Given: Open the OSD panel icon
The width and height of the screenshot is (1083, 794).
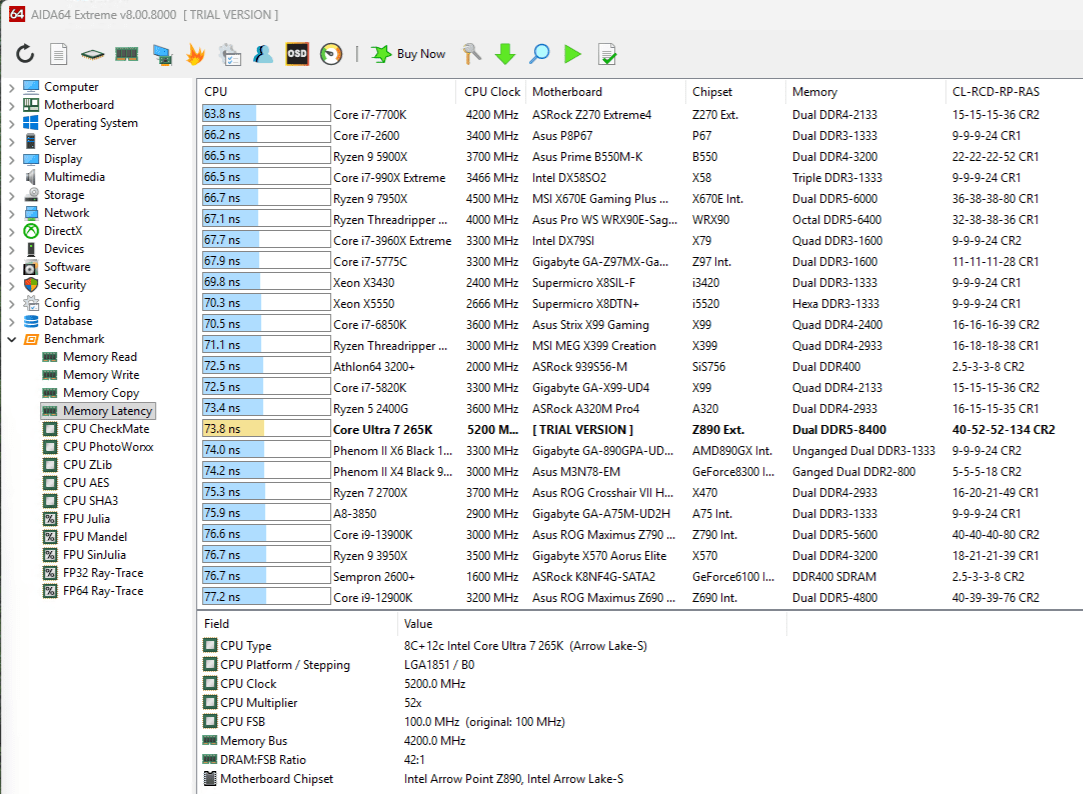Looking at the screenshot, I should point(297,54).
